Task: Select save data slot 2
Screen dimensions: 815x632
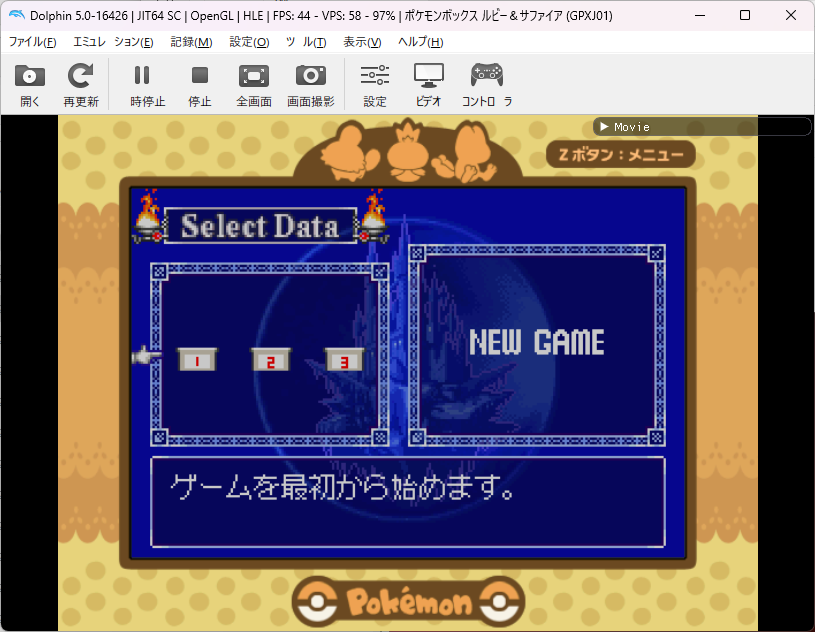Action: tap(271, 359)
